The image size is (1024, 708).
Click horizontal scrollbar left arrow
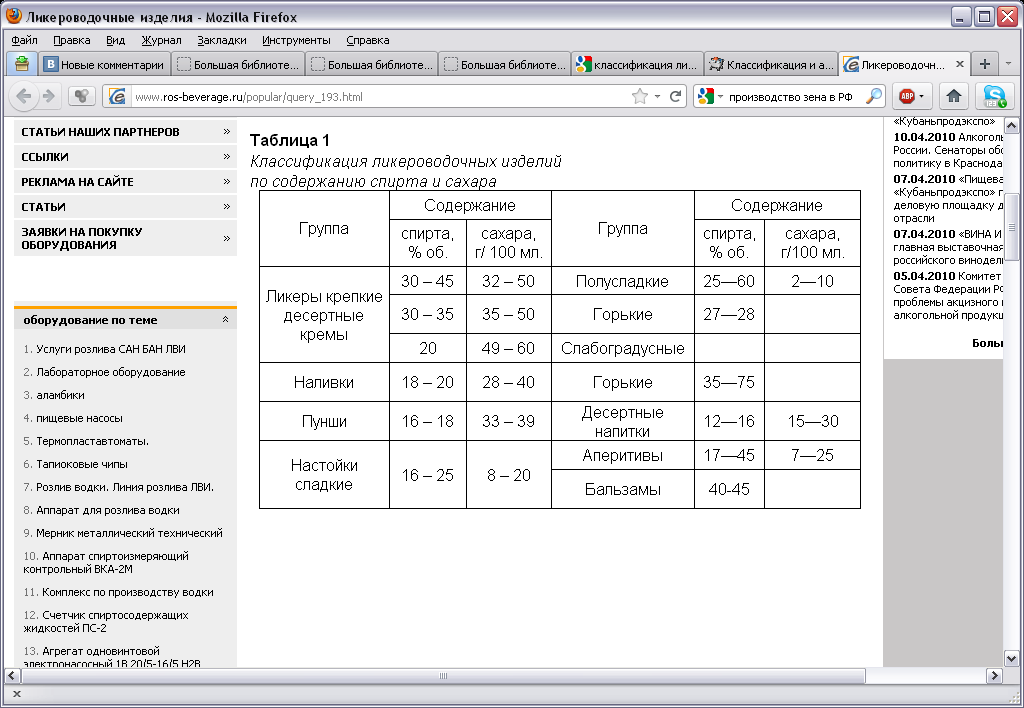click(12, 675)
